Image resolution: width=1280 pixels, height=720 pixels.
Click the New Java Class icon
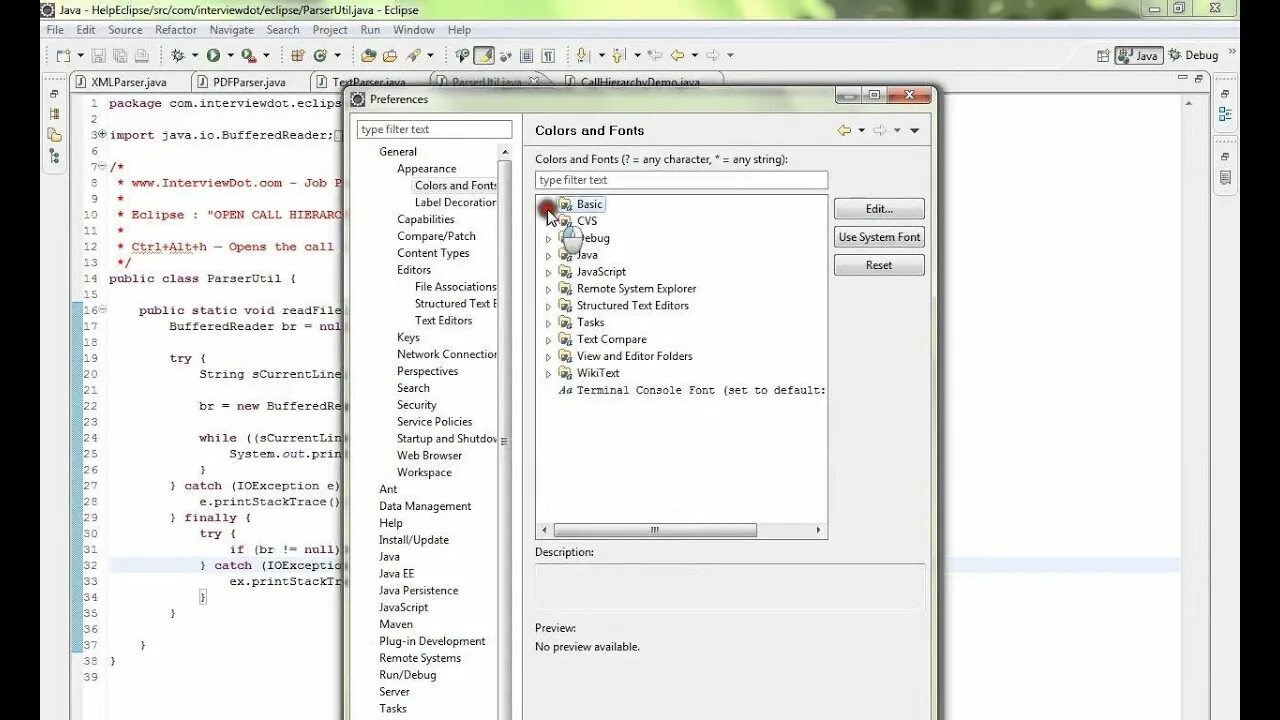[x=320, y=56]
